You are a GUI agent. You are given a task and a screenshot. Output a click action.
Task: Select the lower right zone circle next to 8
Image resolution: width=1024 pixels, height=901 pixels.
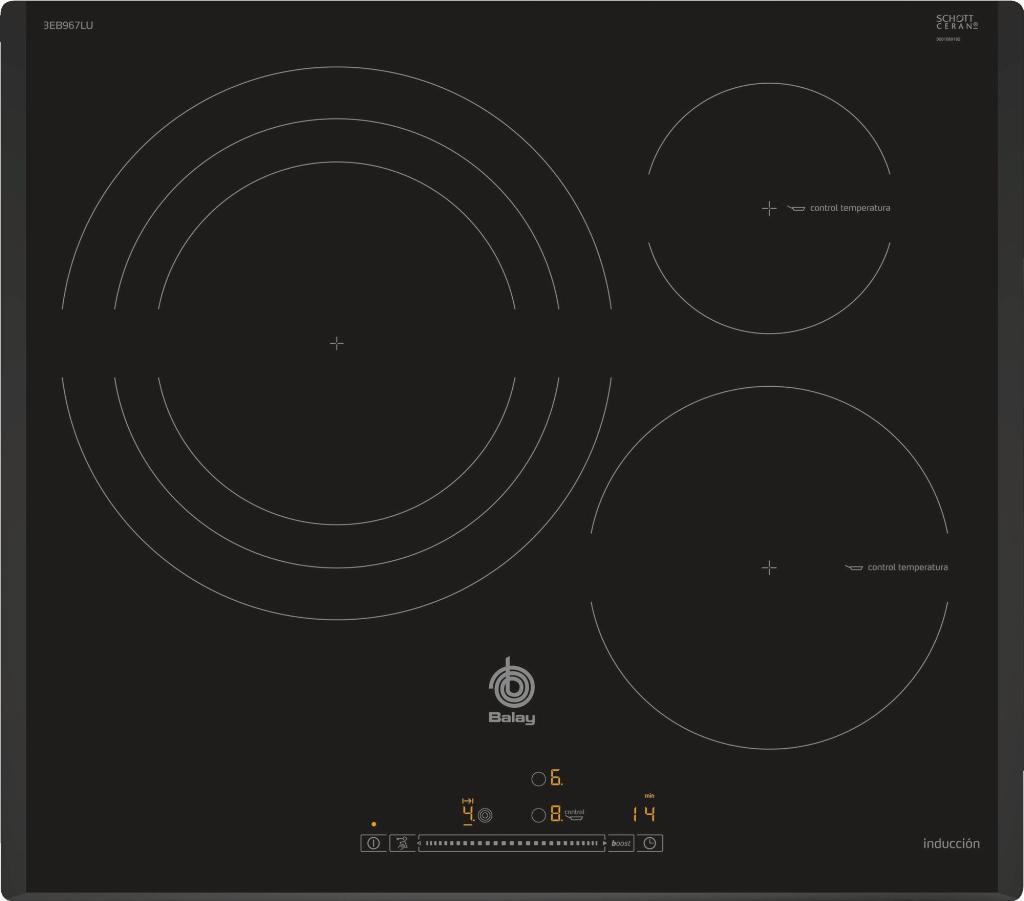coord(539,815)
